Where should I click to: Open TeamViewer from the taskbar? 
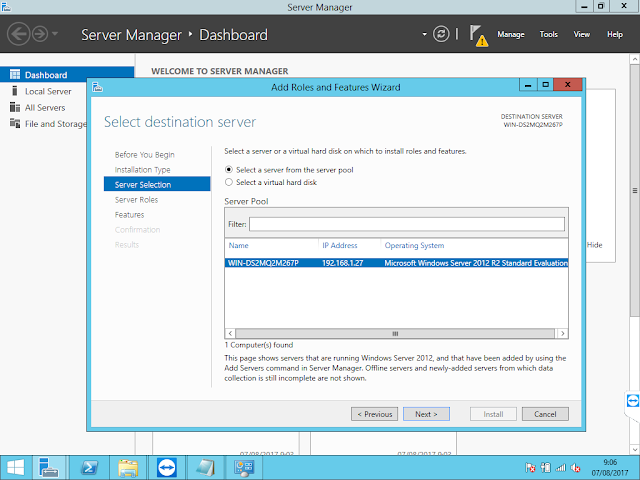click(167, 468)
